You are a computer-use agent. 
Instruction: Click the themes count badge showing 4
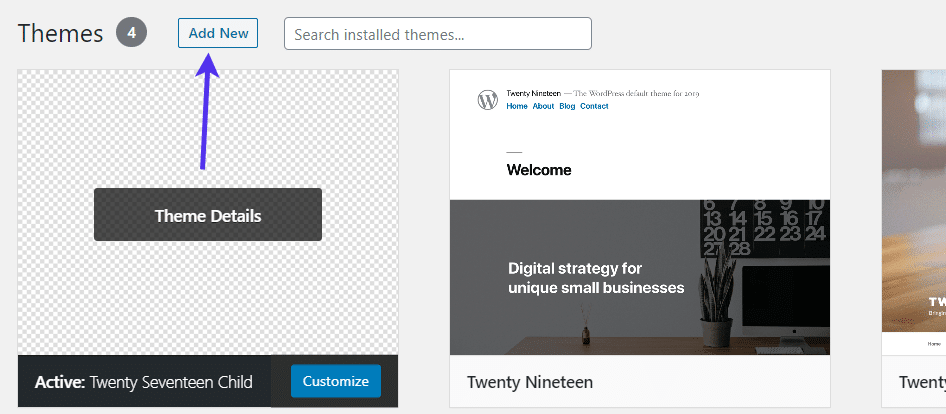[131, 33]
